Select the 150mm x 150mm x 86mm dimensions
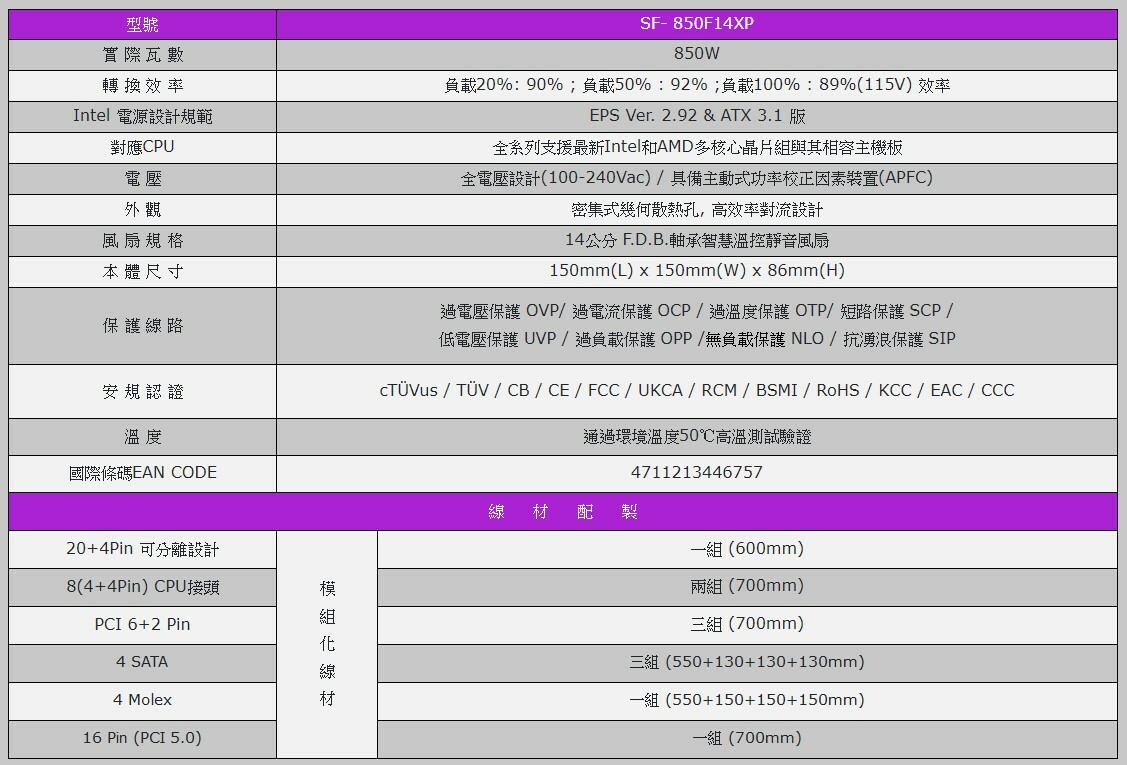The image size is (1127, 765). (696, 271)
